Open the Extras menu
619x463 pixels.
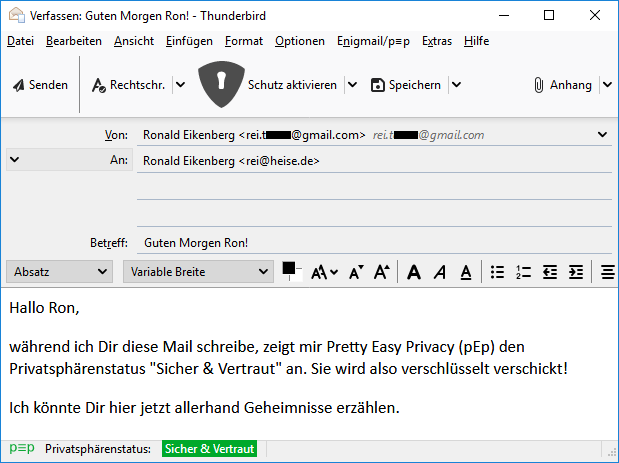coord(437,41)
